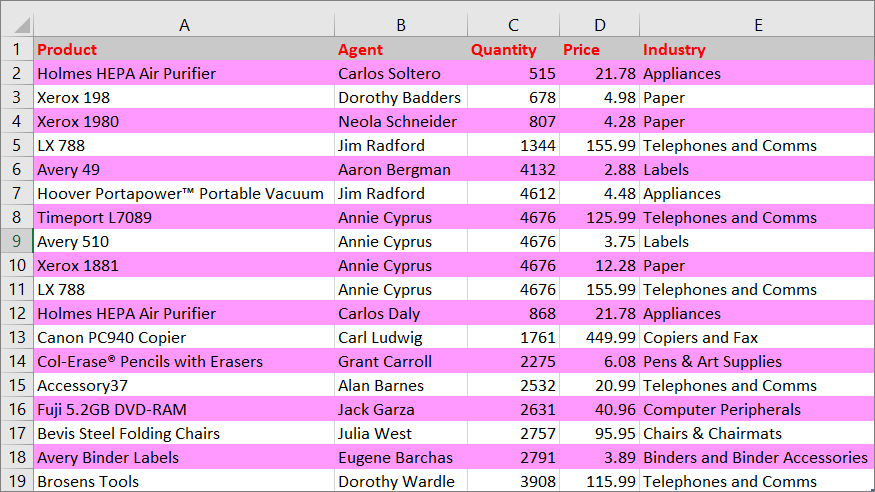
Task: Click agent Carl Ludwig cell
Action: [x=401, y=337]
